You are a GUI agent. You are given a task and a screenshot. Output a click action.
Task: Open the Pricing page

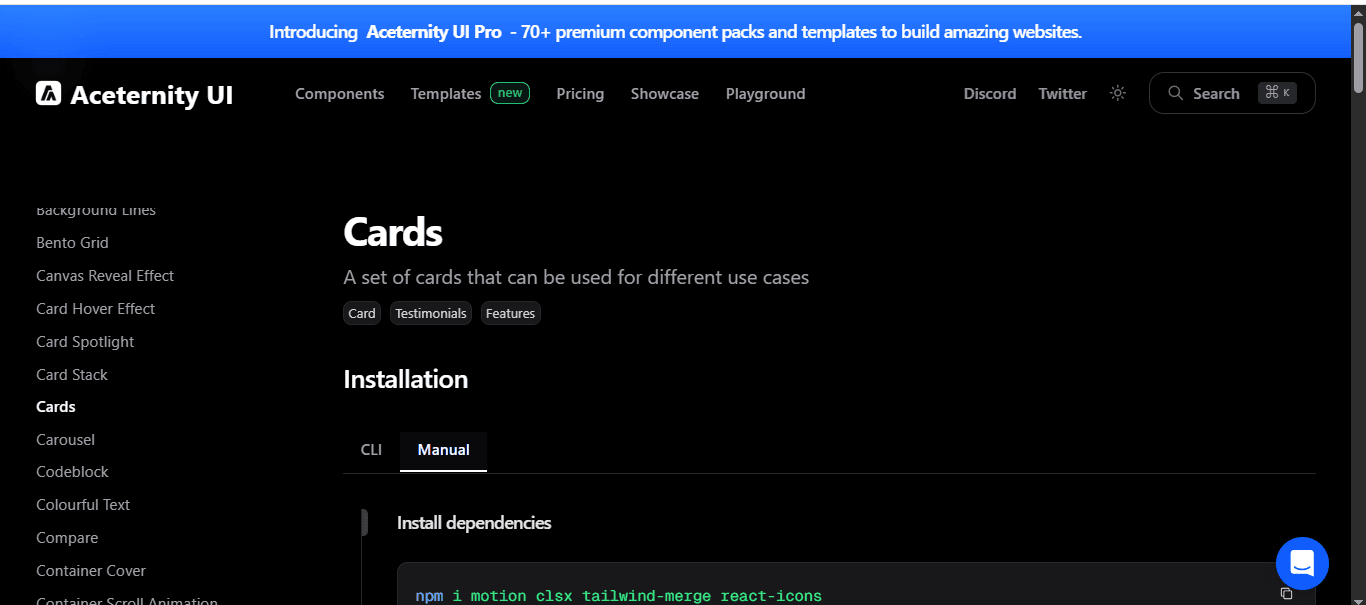(x=580, y=94)
